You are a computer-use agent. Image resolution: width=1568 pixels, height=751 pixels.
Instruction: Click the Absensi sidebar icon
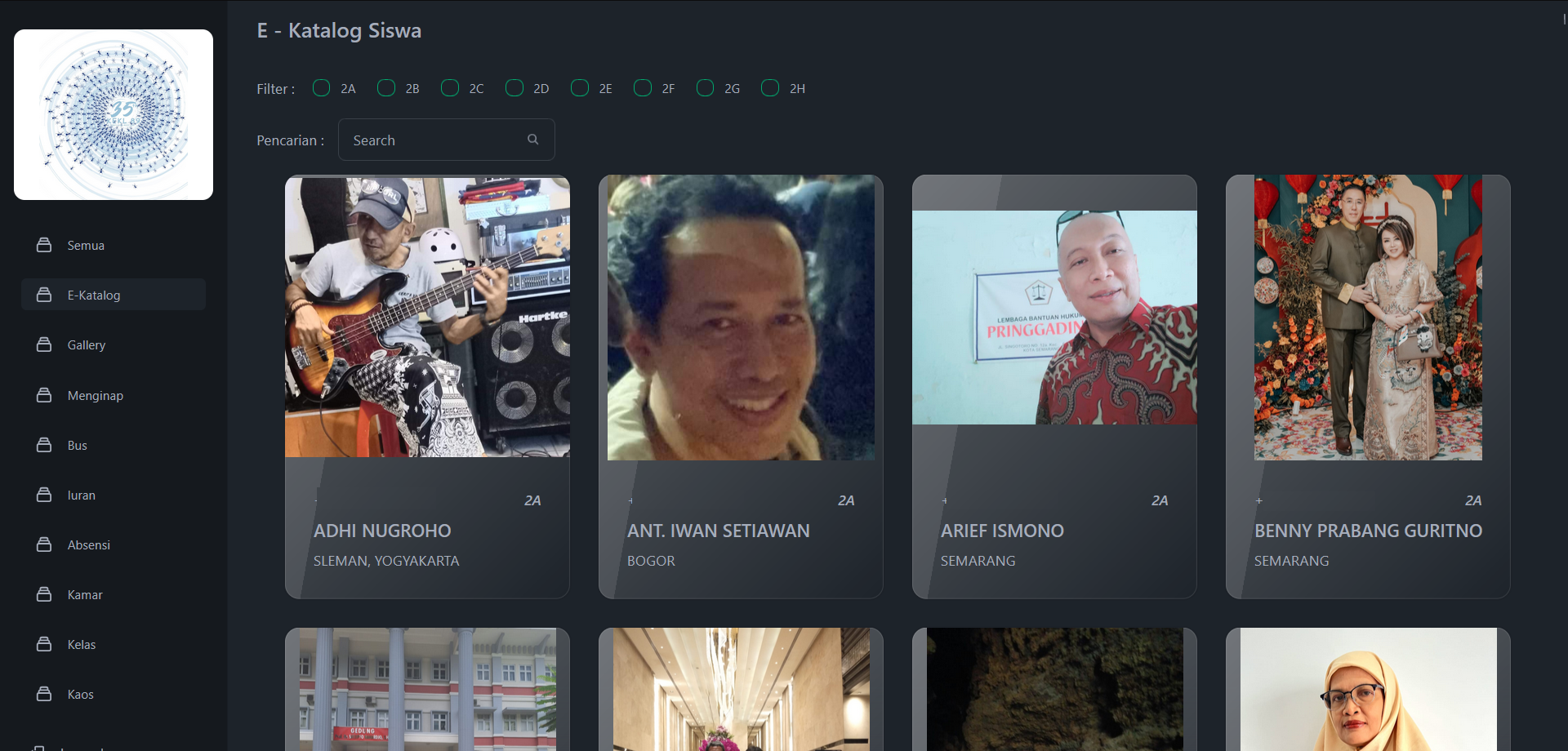click(44, 544)
